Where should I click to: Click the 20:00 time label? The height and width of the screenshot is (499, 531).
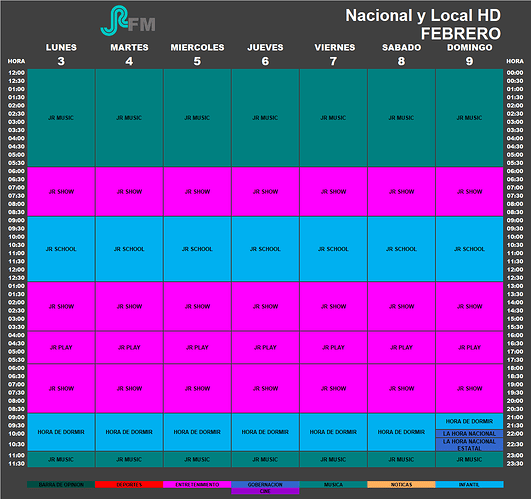[515, 401]
